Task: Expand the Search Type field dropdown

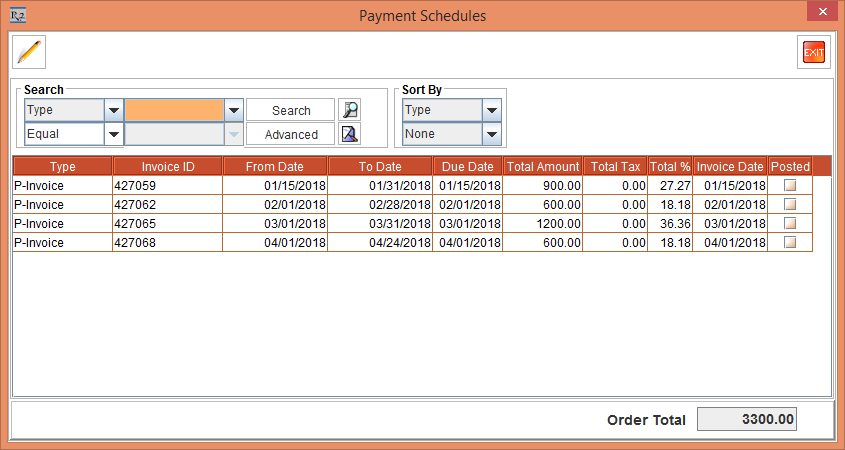Action: [x=113, y=110]
